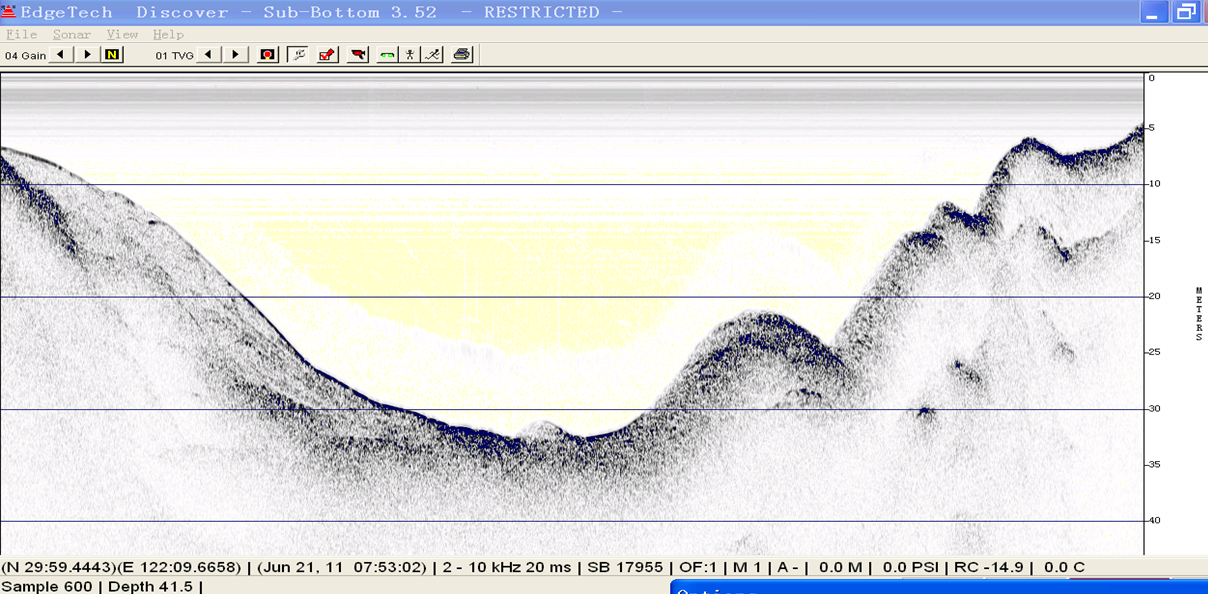1208x594 pixels.
Task: Decrease gain with the left arrow beside 04 Gain
Action: click(62, 54)
